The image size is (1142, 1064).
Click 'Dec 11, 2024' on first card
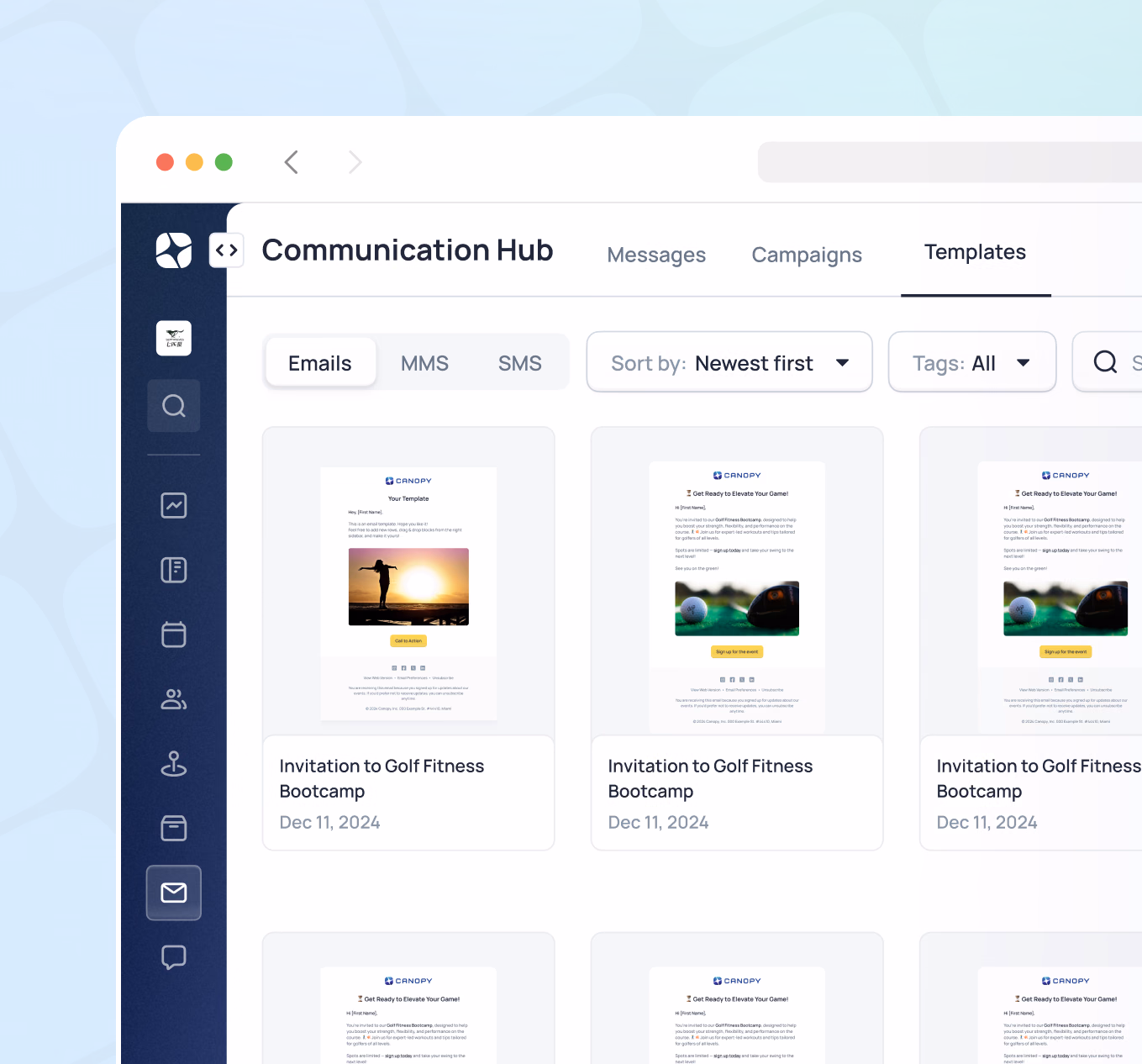pos(329,822)
